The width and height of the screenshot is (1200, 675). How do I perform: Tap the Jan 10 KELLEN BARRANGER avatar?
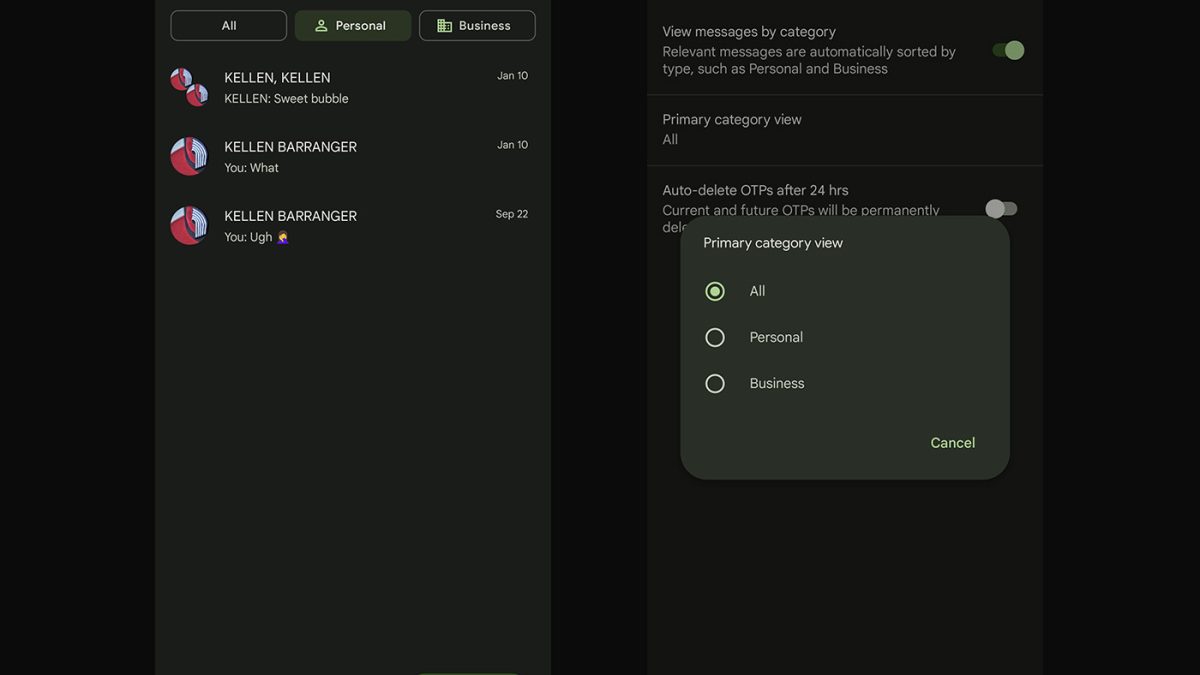click(189, 157)
